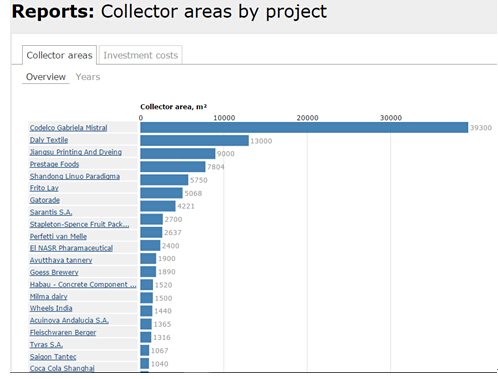Click the Shandong Linuo 5750 bar
Image resolution: width=498 pixels, height=379 pixels.
pos(164,180)
